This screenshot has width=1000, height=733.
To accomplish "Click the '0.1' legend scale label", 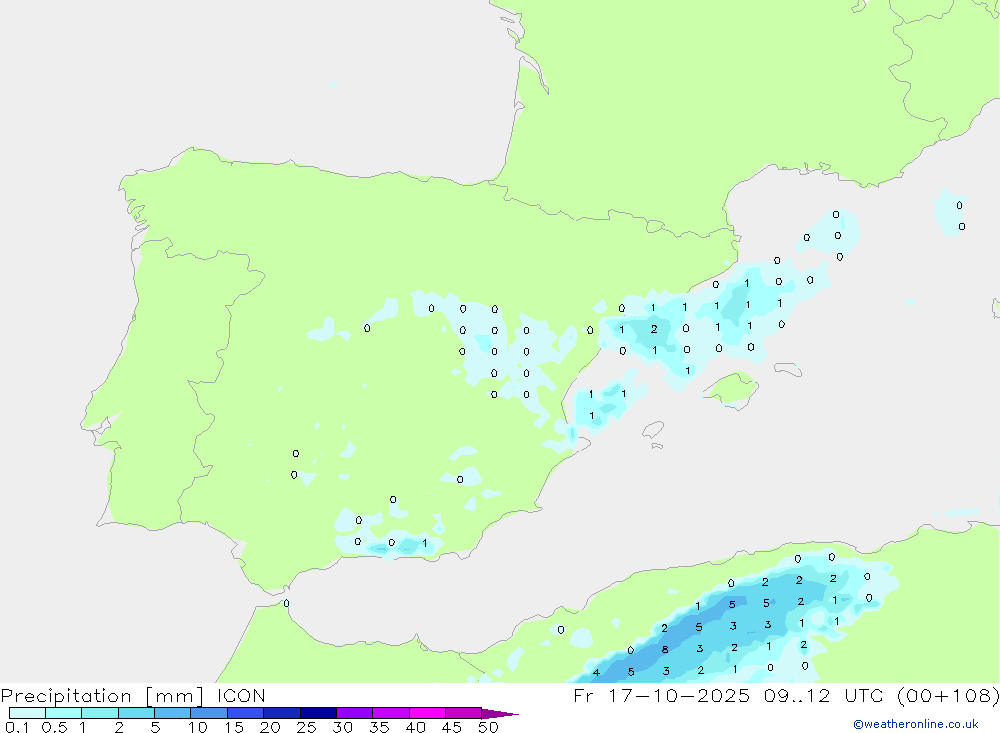I will pyautogui.click(x=17, y=727).
